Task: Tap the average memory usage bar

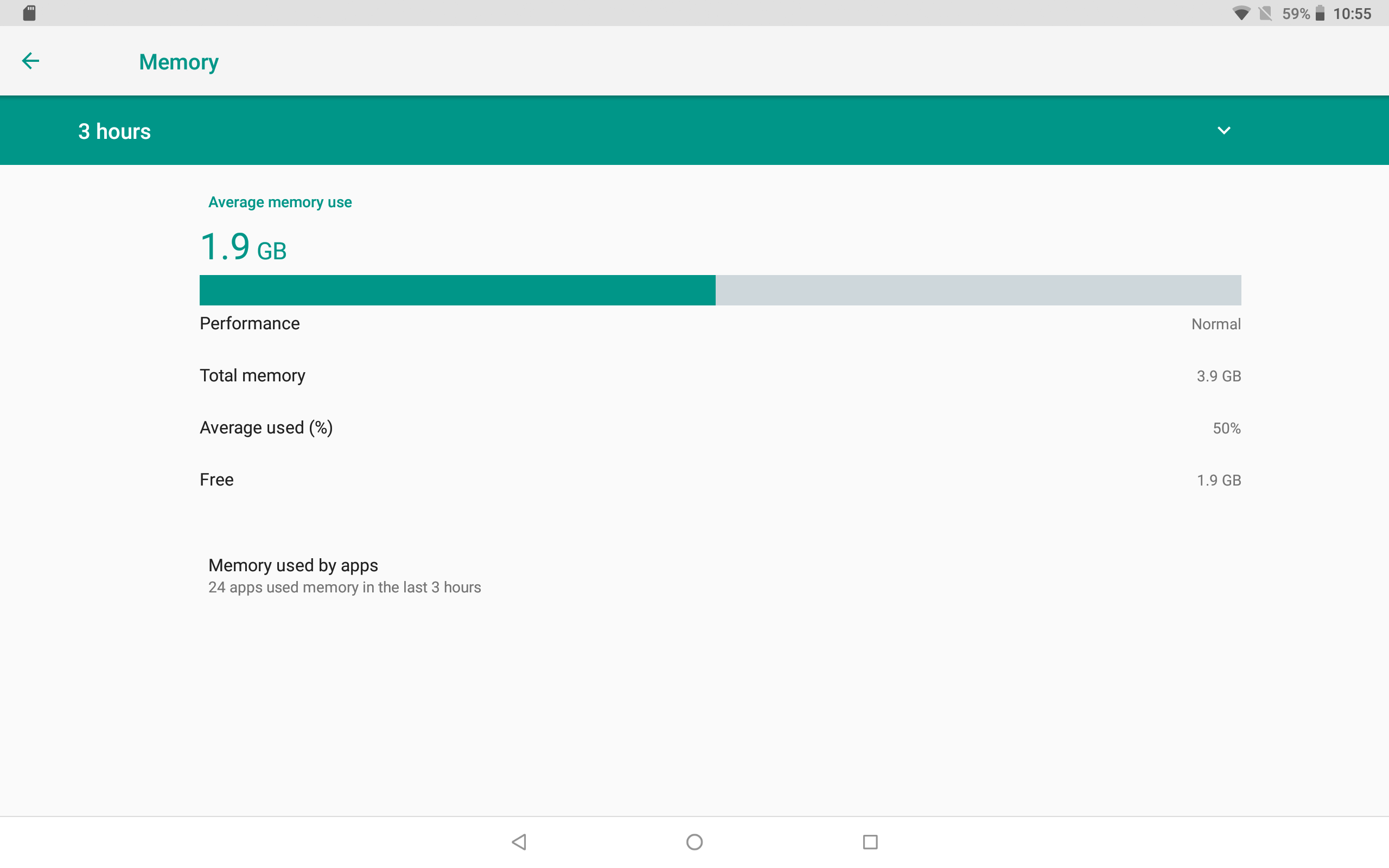Action: tap(721, 290)
